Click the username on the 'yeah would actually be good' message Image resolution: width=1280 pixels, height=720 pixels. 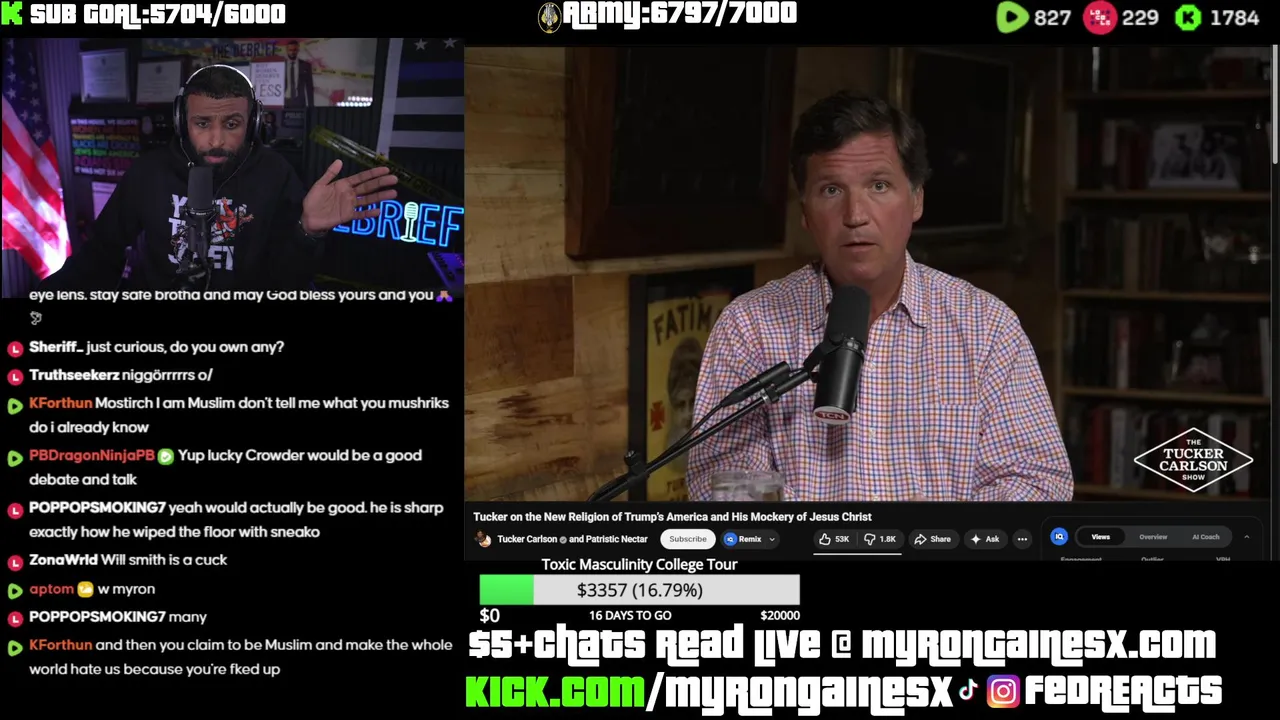click(97, 508)
